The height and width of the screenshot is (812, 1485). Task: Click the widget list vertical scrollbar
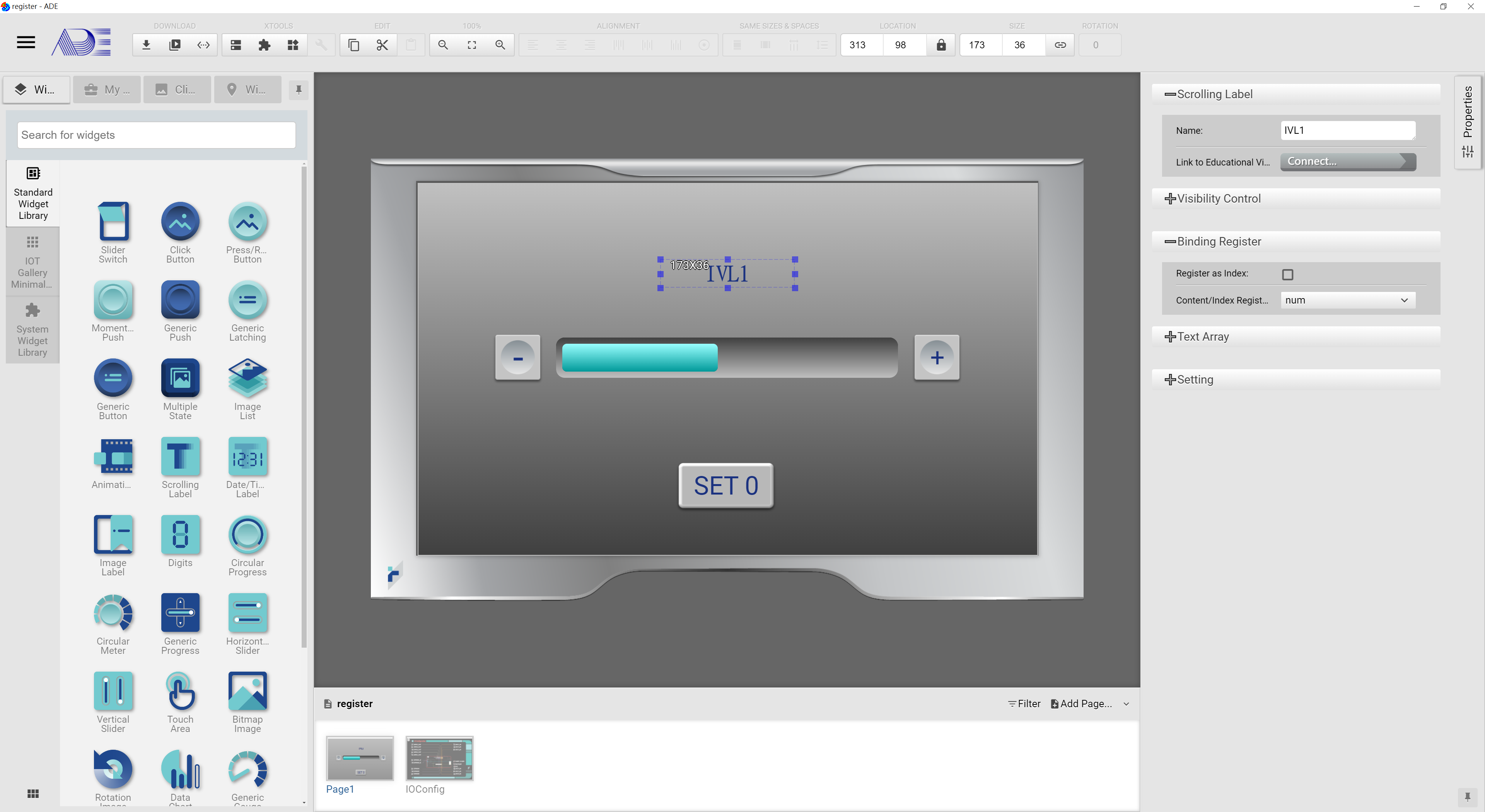[304, 406]
